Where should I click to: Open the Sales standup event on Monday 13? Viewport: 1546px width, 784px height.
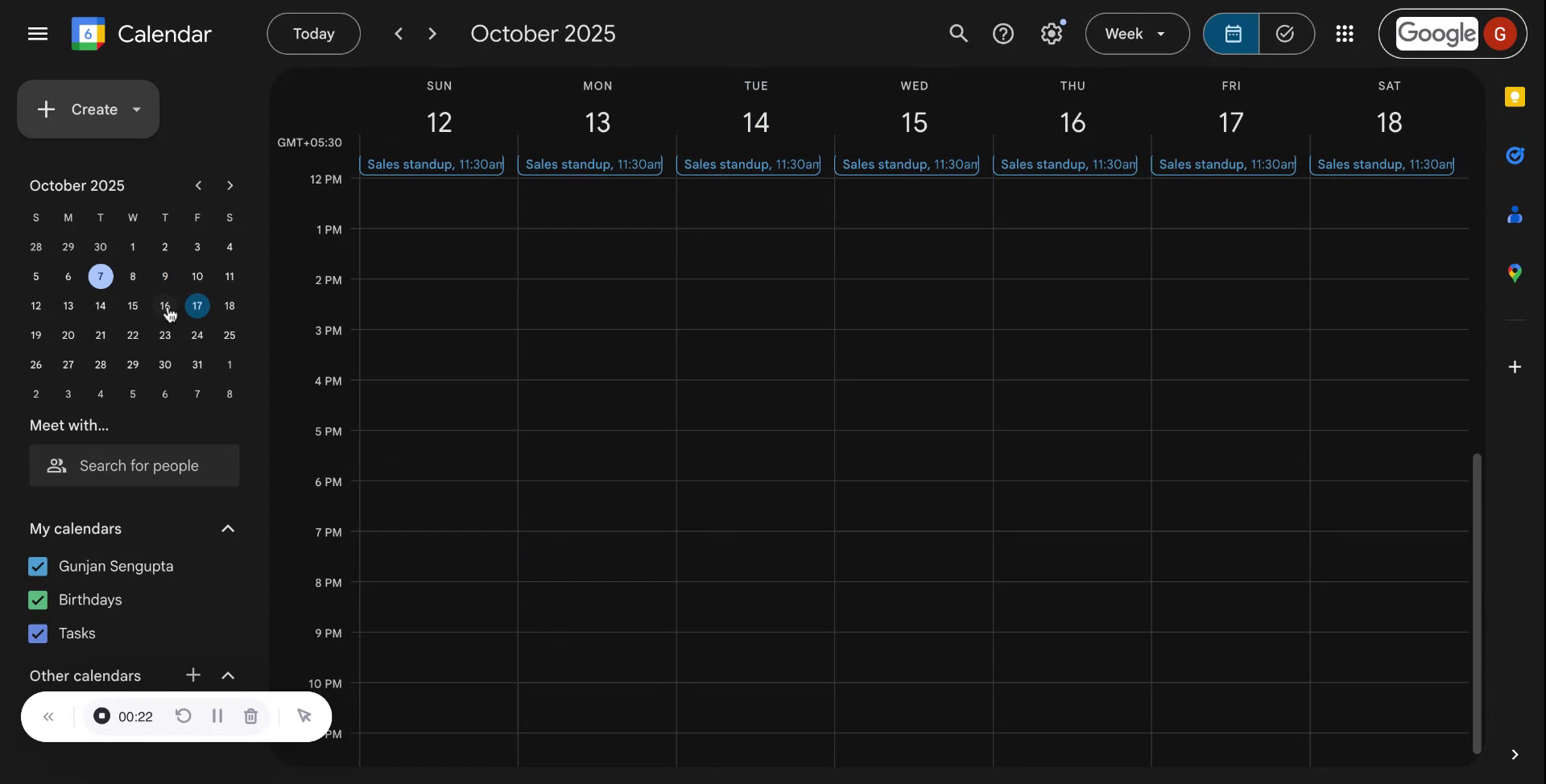[x=592, y=164]
